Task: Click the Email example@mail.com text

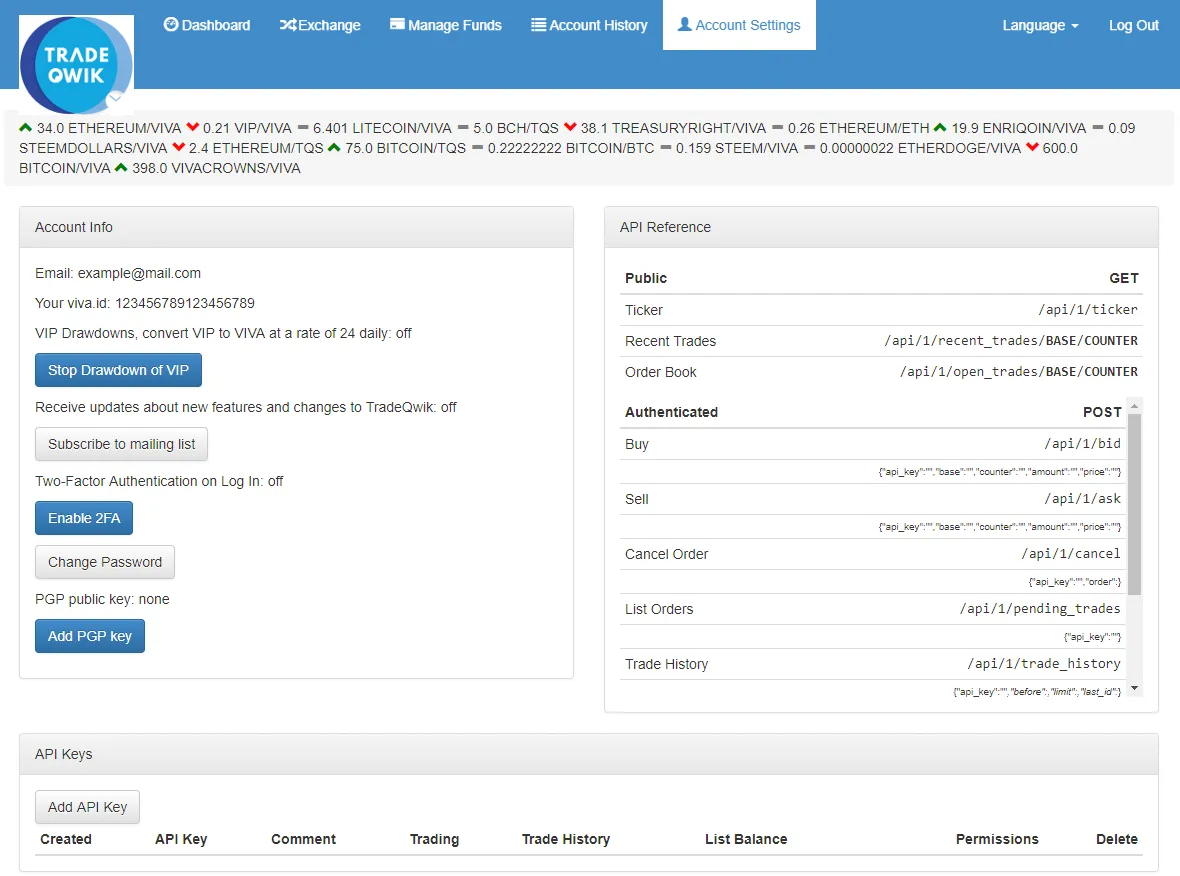Action: tap(118, 273)
